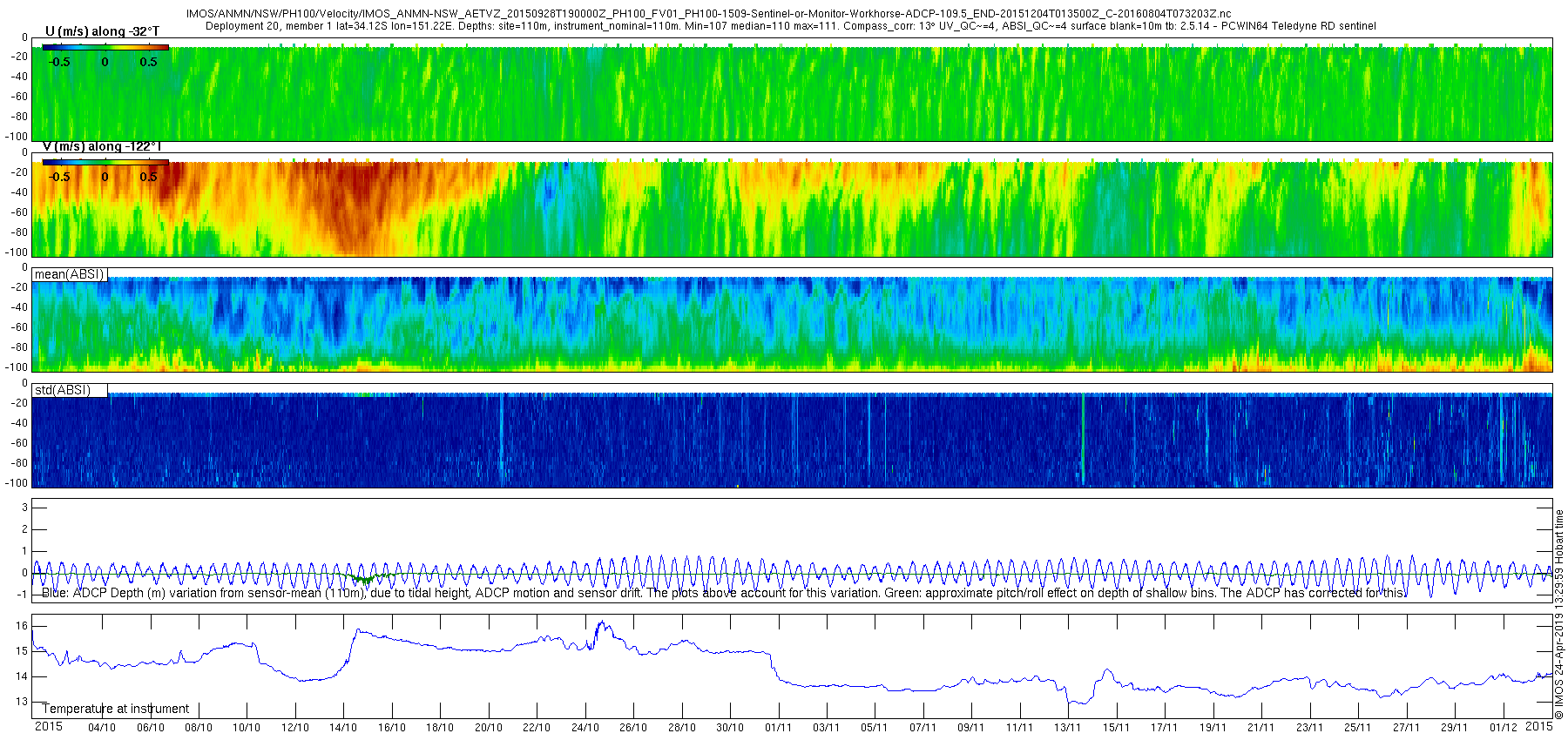The height and width of the screenshot is (740, 1568).
Task: Click the IMOS file path title line
Action: (709, 14)
